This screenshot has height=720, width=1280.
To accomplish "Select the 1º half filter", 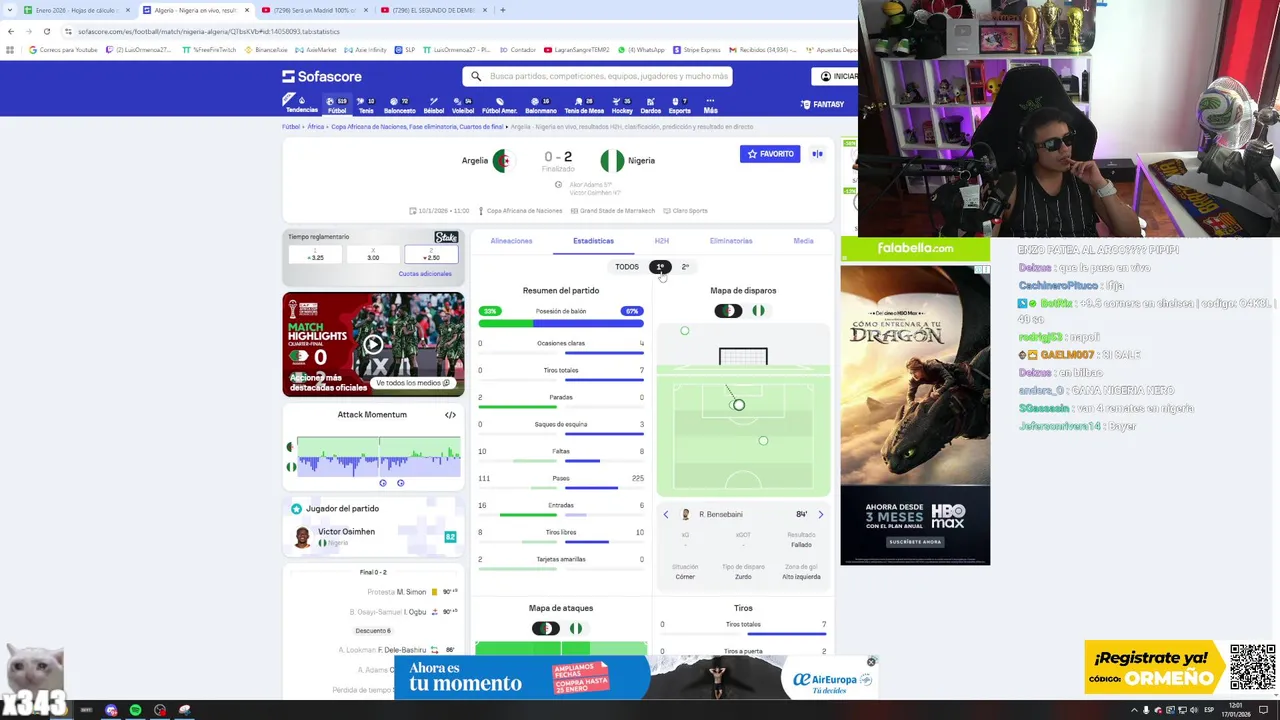I will pyautogui.click(x=660, y=267).
